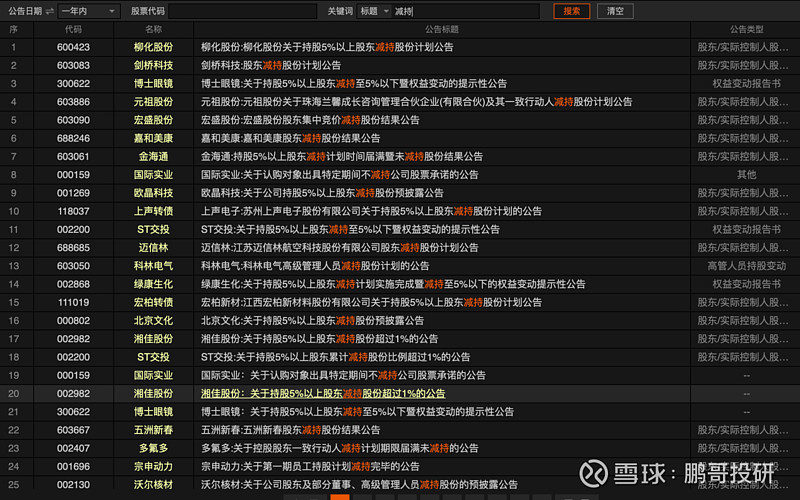Open the 元祖股份 珠海兰馨 announcement title
The height and width of the screenshot is (500, 800).
416,102
